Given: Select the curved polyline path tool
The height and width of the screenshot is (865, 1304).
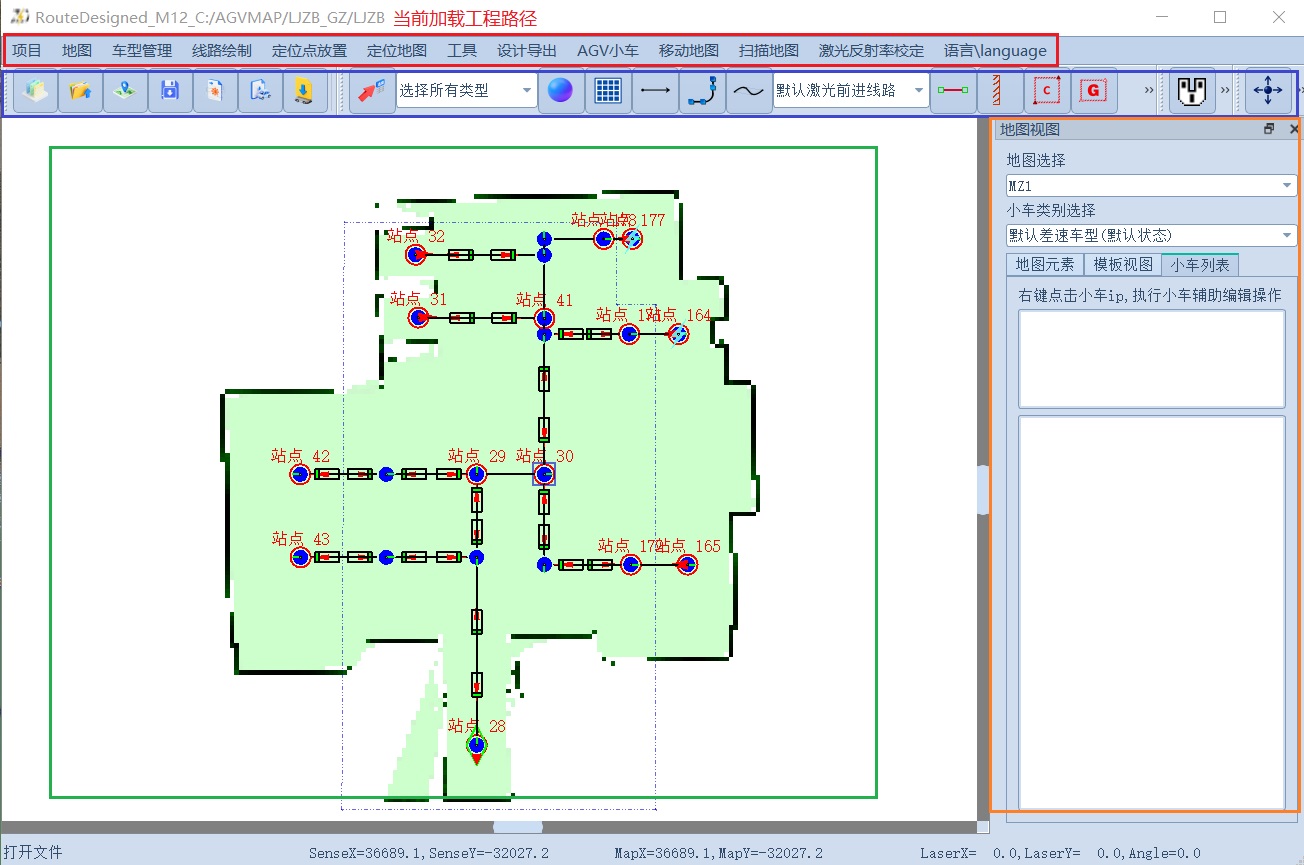Looking at the screenshot, I should click(x=702, y=91).
